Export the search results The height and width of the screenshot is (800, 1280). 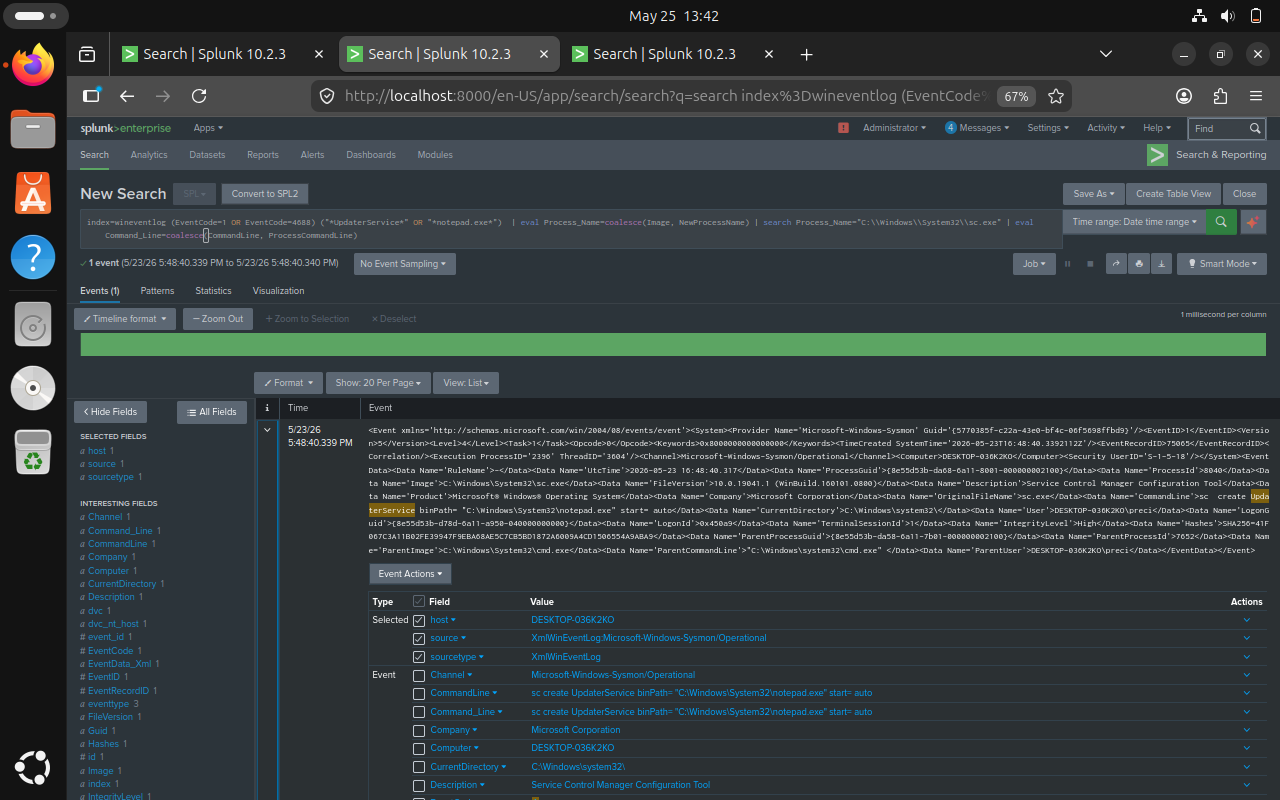click(1161, 264)
